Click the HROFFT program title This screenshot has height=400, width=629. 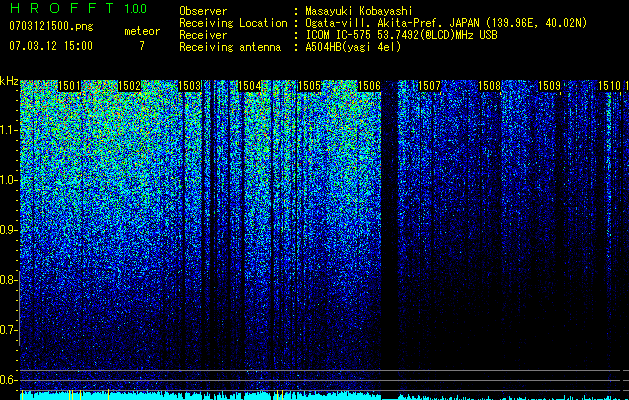tap(62, 8)
